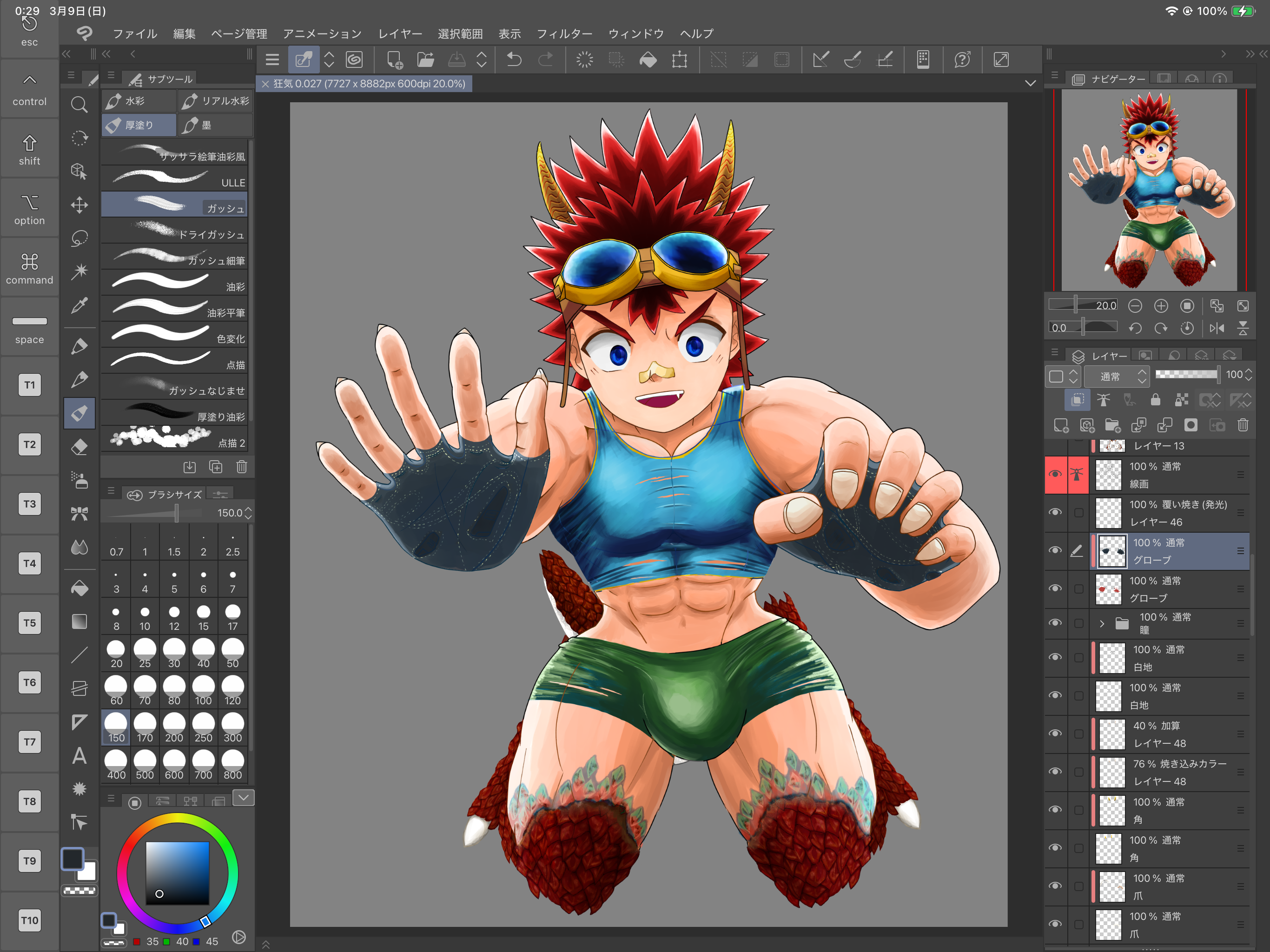The height and width of the screenshot is (952, 1270).
Task: Switch to the 水彩 sub tool group
Action: pos(139,100)
